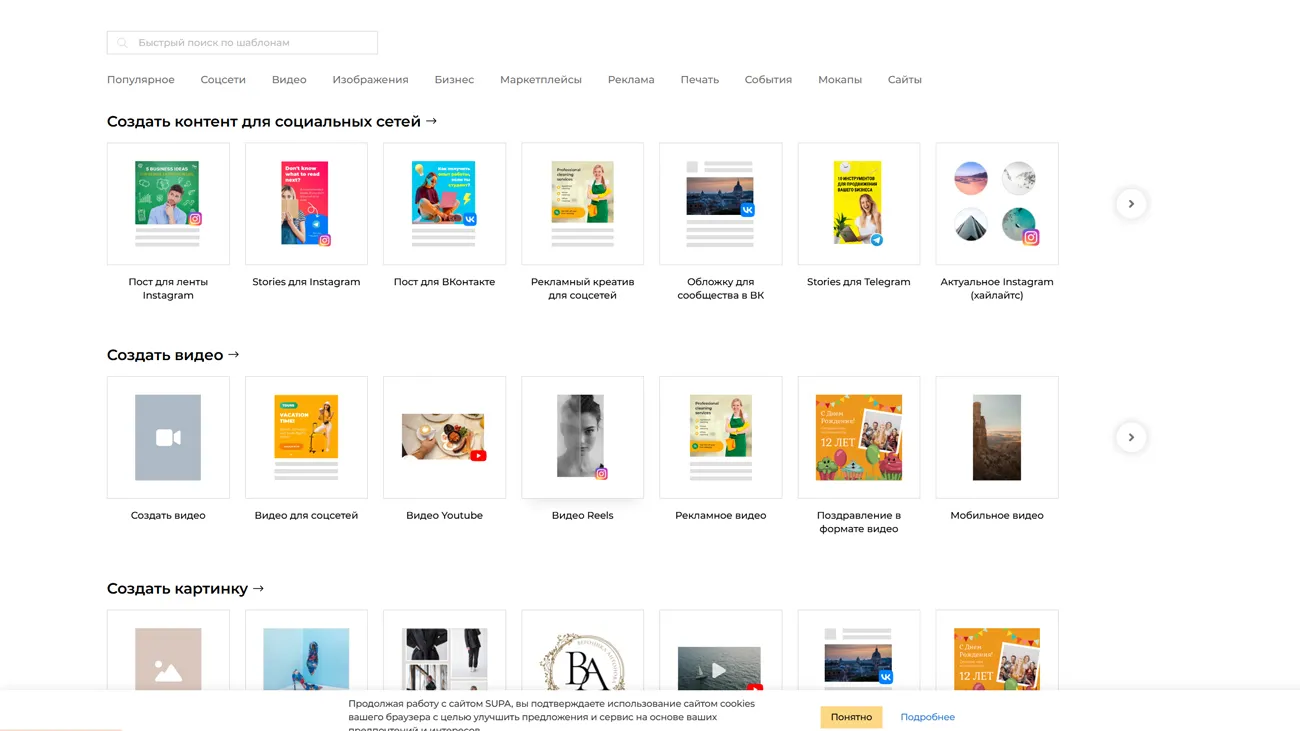Open Обложку для сообщества в ВК
The image size is (1300, 731).
[x=720, y=204]
